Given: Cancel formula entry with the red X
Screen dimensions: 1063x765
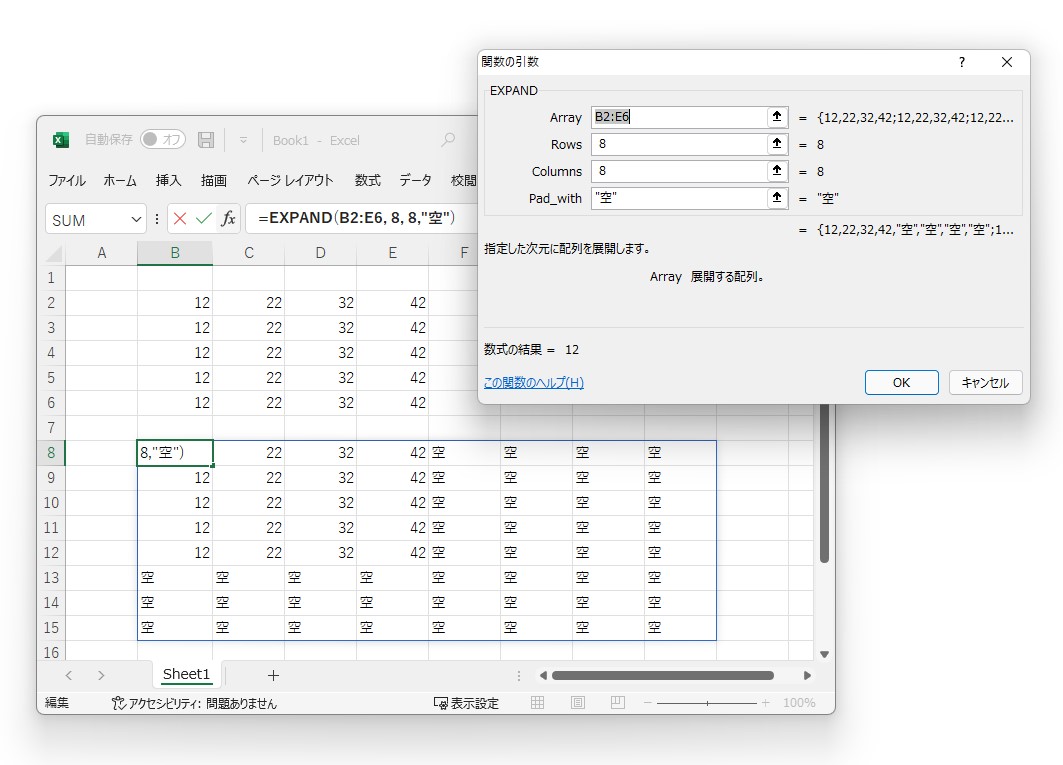Looking at the screenshot, I should tap(180, 218).
